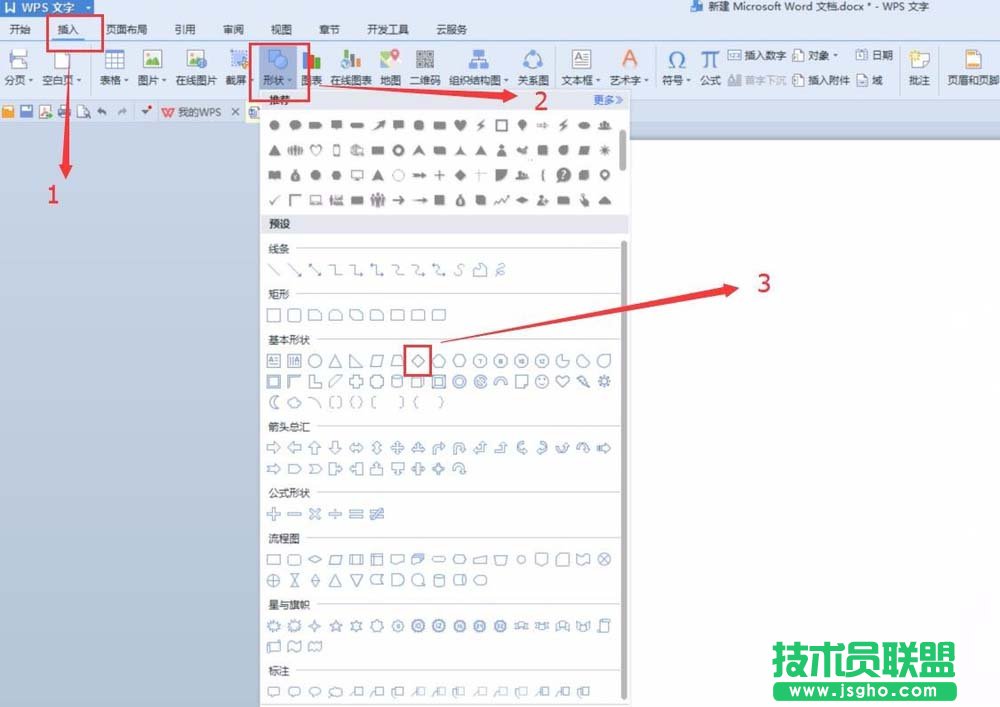Select the diamond shape under 基本形状
1000x707 pixels.
(x=418, y=359)
